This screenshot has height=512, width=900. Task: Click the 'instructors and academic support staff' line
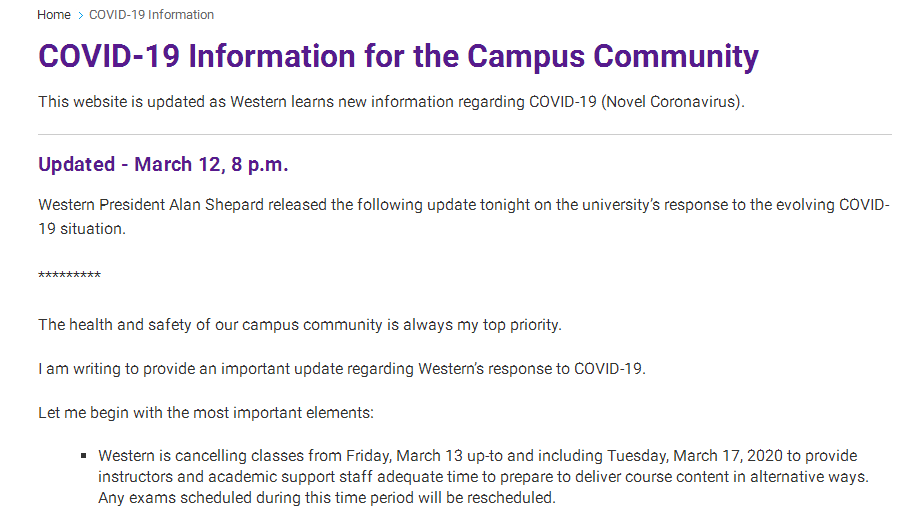(x=483, y=477)
